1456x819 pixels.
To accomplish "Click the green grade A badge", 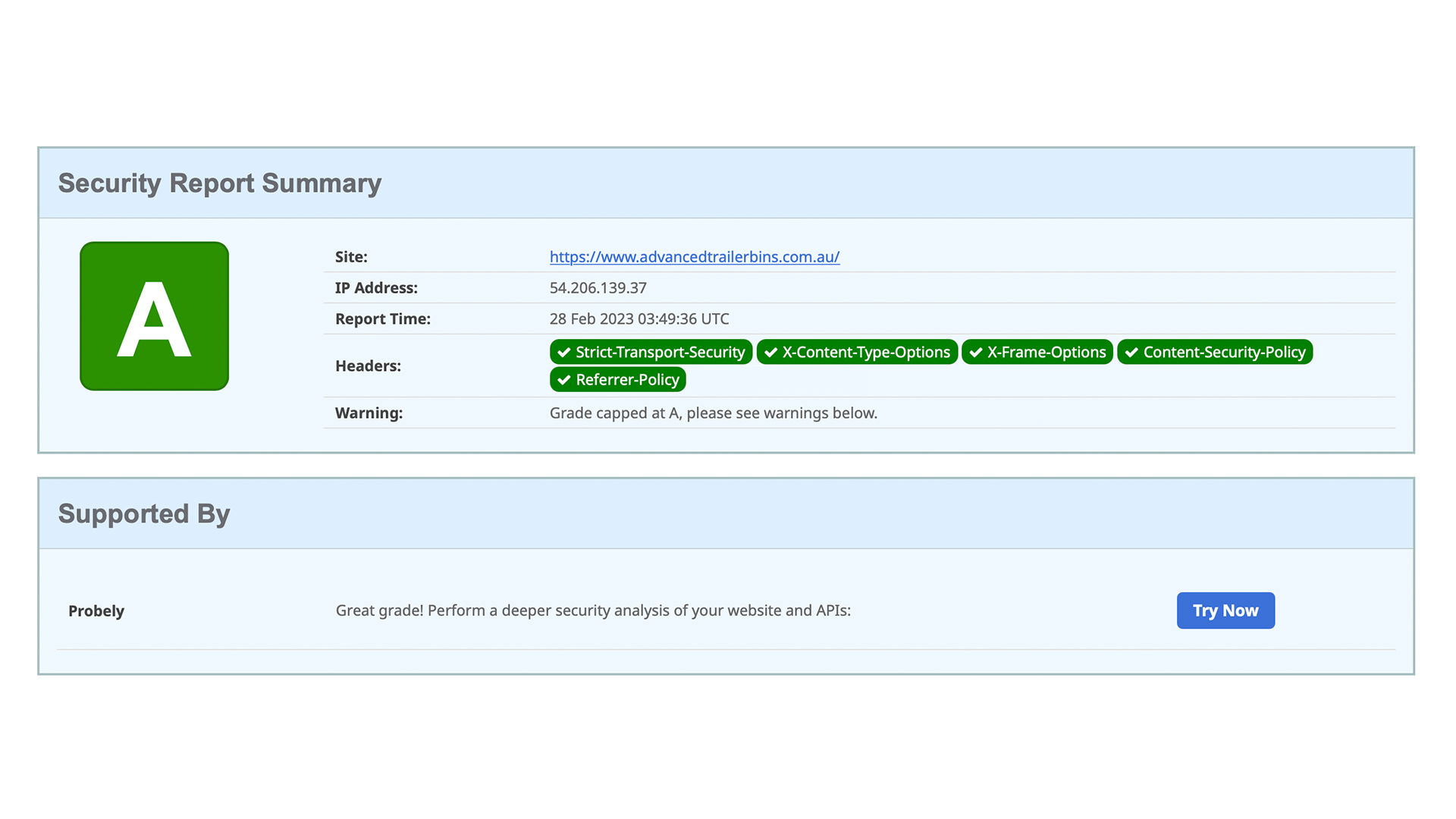I will click(154, 316).
